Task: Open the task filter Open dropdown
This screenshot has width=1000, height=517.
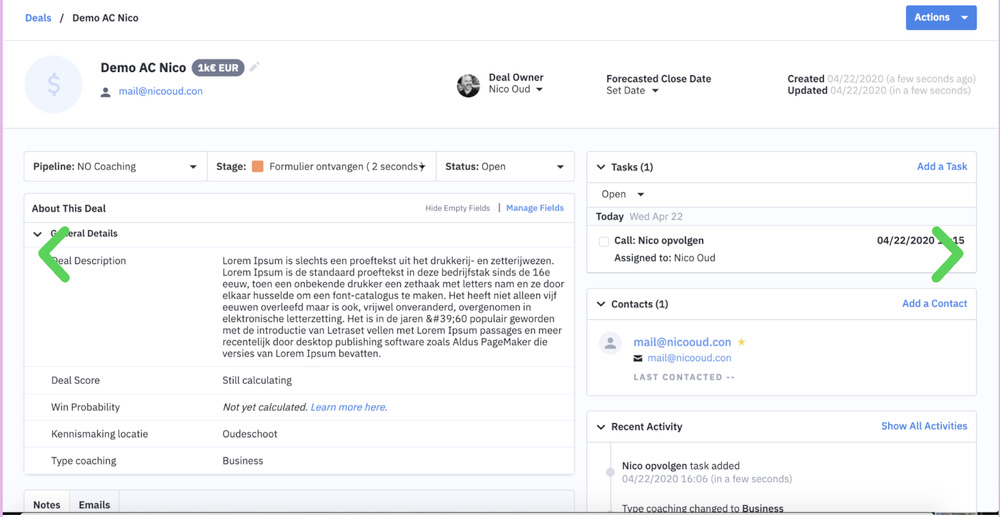Action: pos(622,194)
